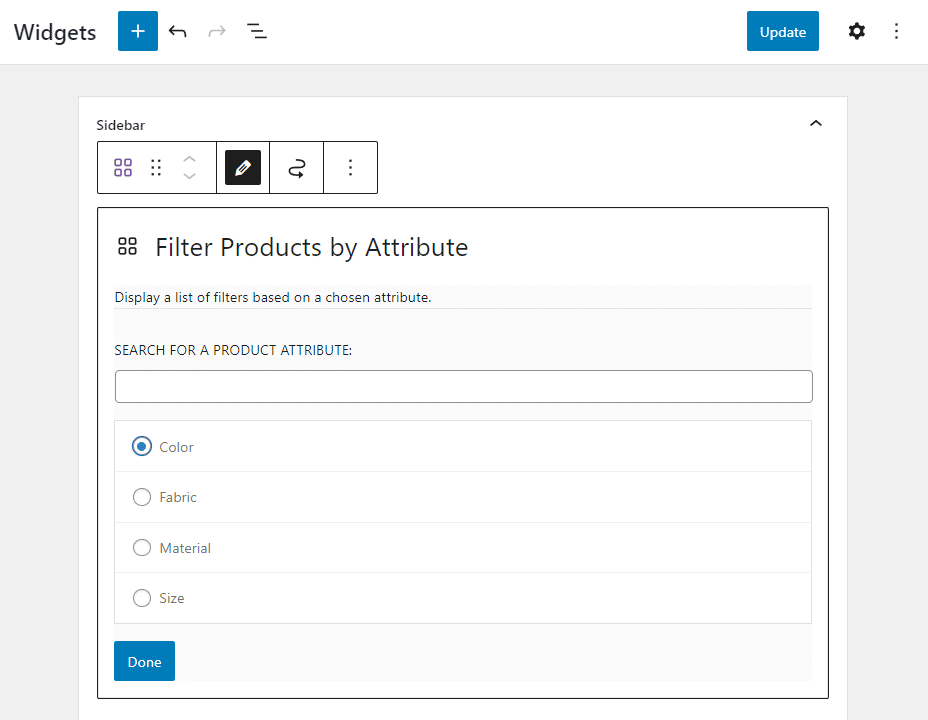
Task: Click the Widgets heading
Action: (54, 31)
